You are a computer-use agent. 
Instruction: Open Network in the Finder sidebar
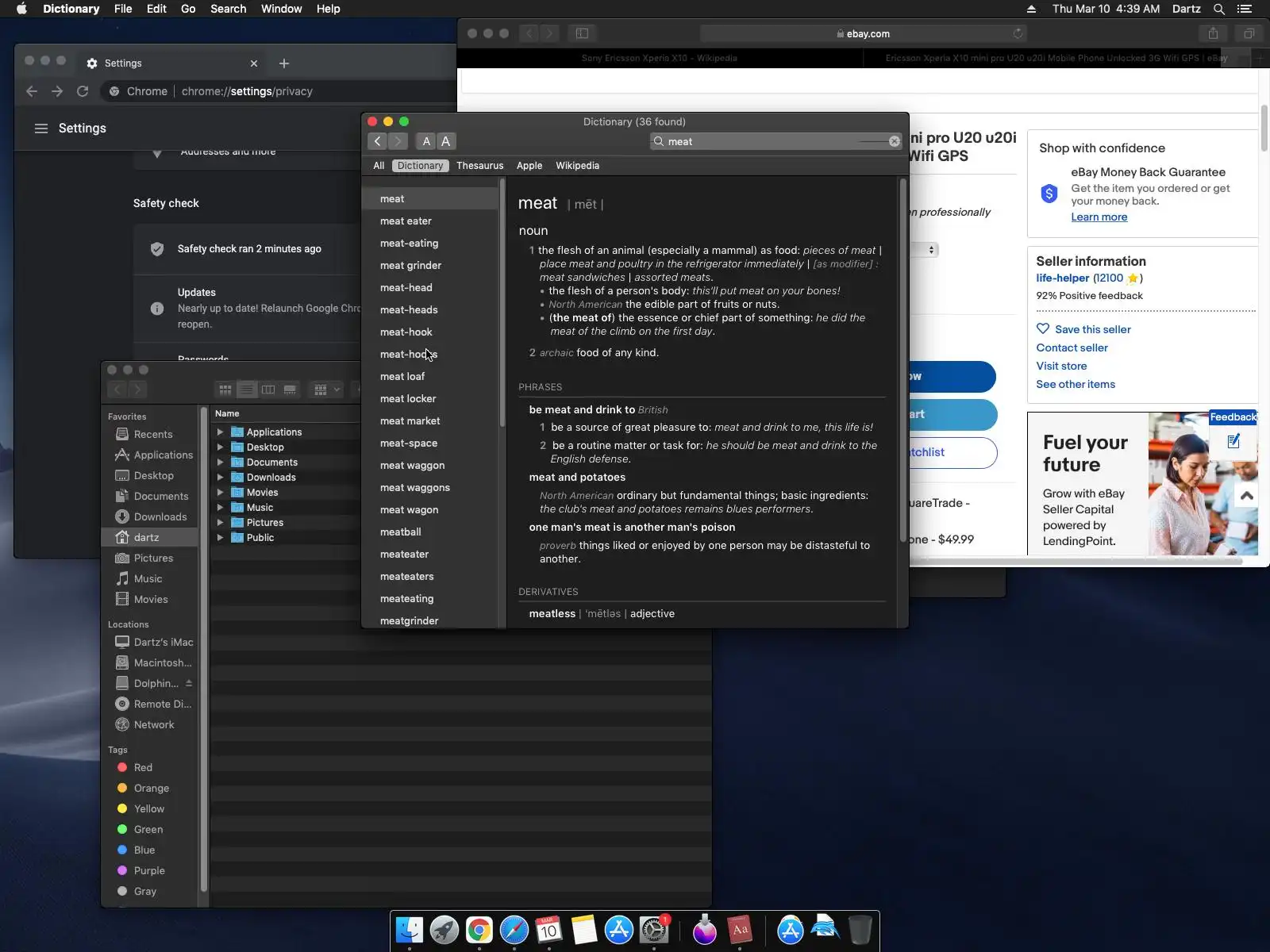(151, 724)
